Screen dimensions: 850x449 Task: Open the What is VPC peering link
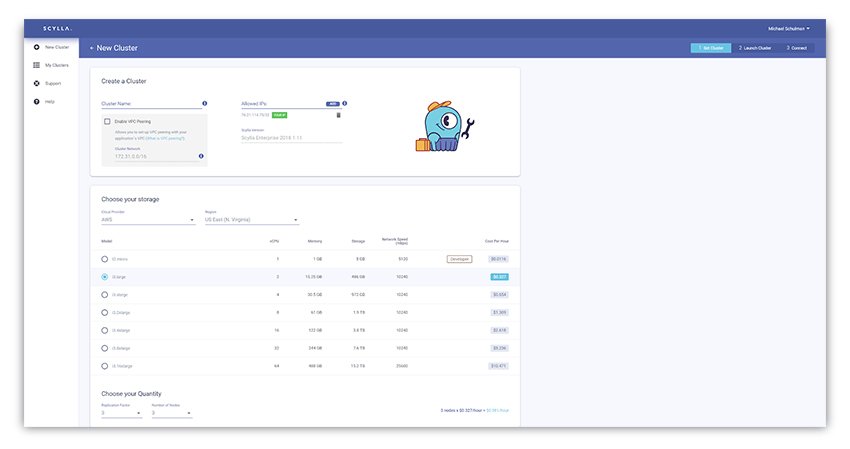tap(165, 137)
